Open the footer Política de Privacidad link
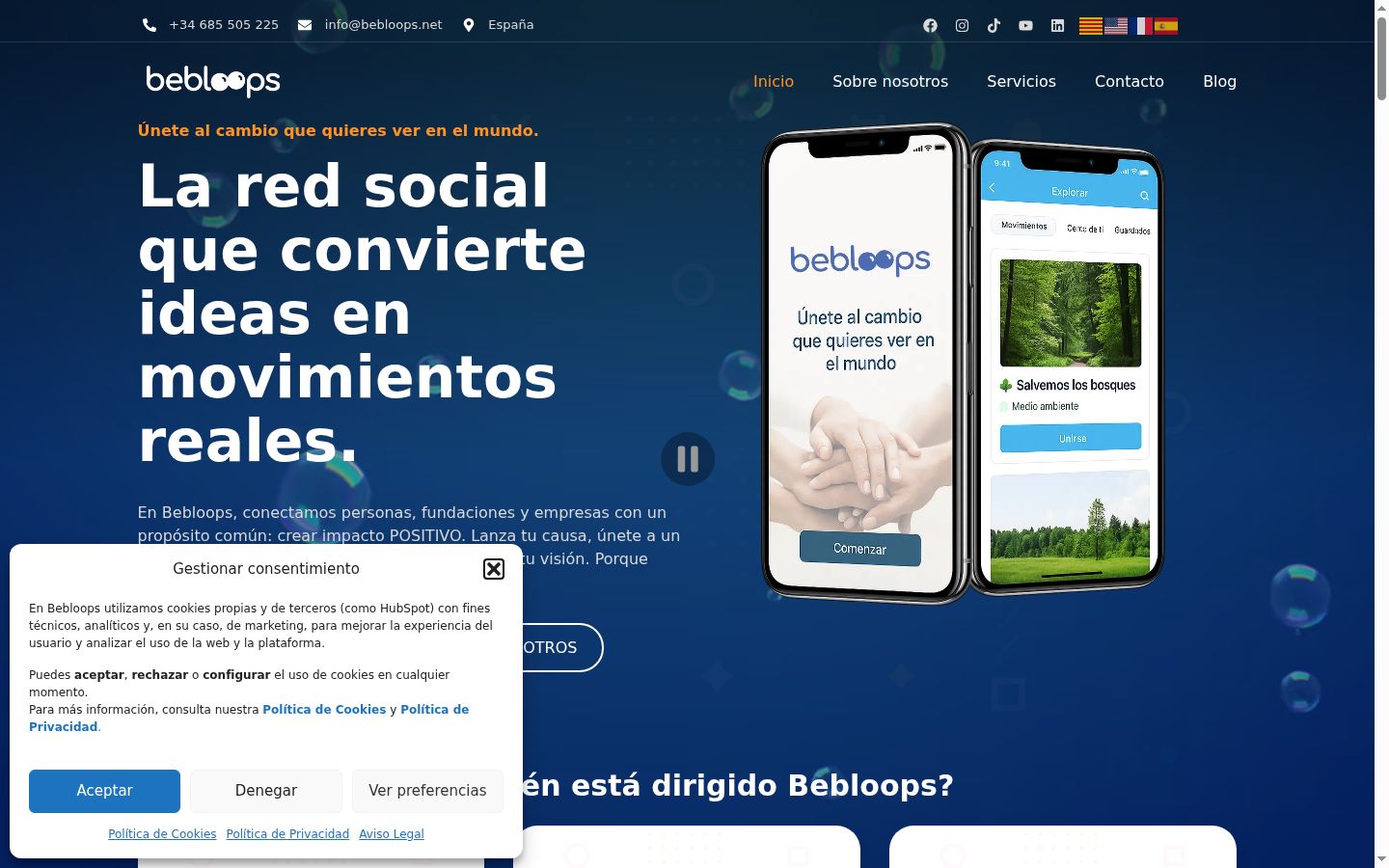Image resolution: width=1389 pixels, height=868 pixels. pos(287,834)
